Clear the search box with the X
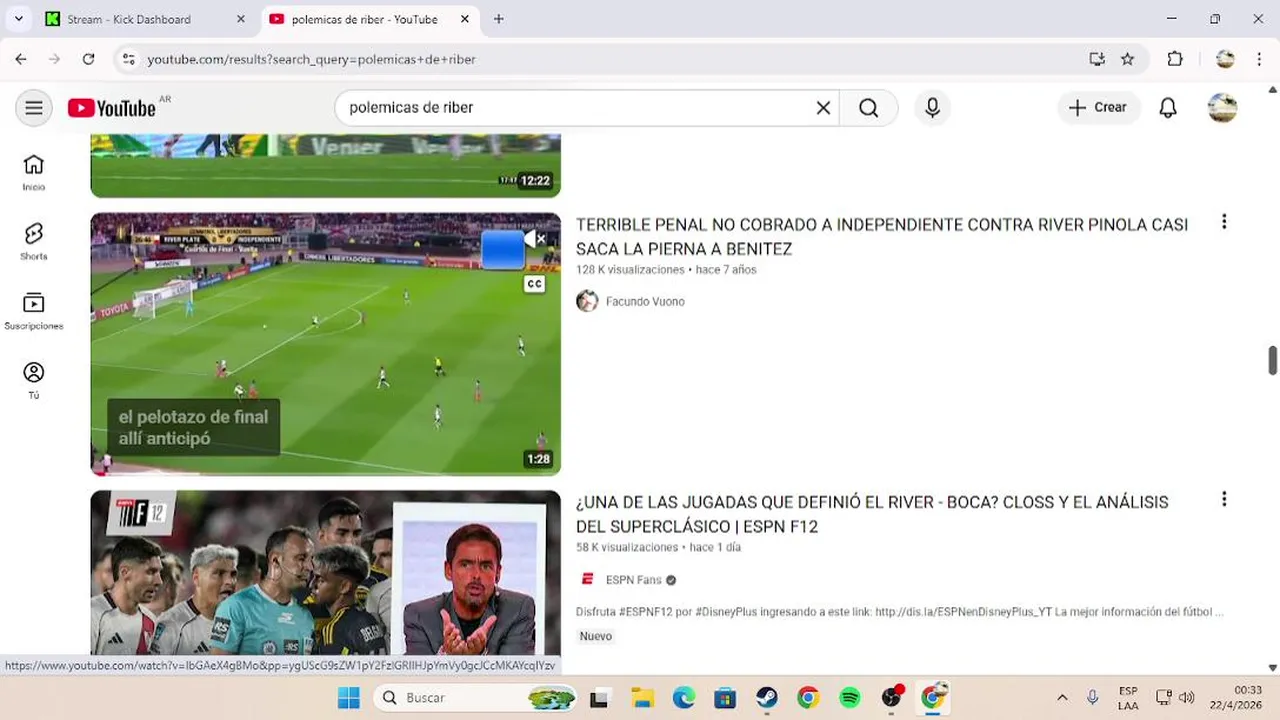1280x720 pixels. coord(823,108)
